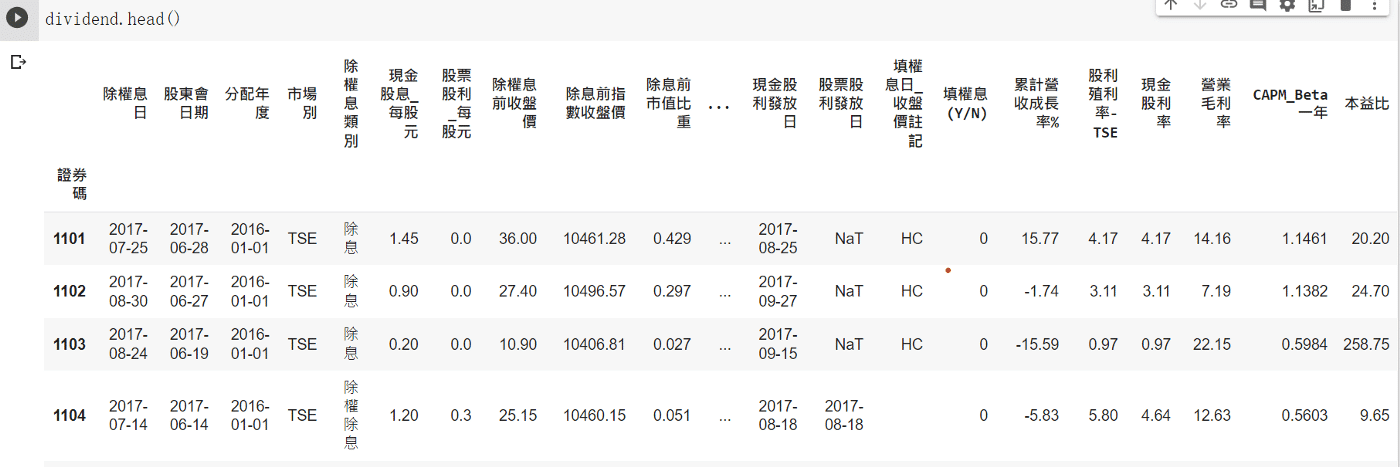This screenshot has height=467, width=1400.
Task: Open cell editor settings gear
Action: tap(1287, 5)
